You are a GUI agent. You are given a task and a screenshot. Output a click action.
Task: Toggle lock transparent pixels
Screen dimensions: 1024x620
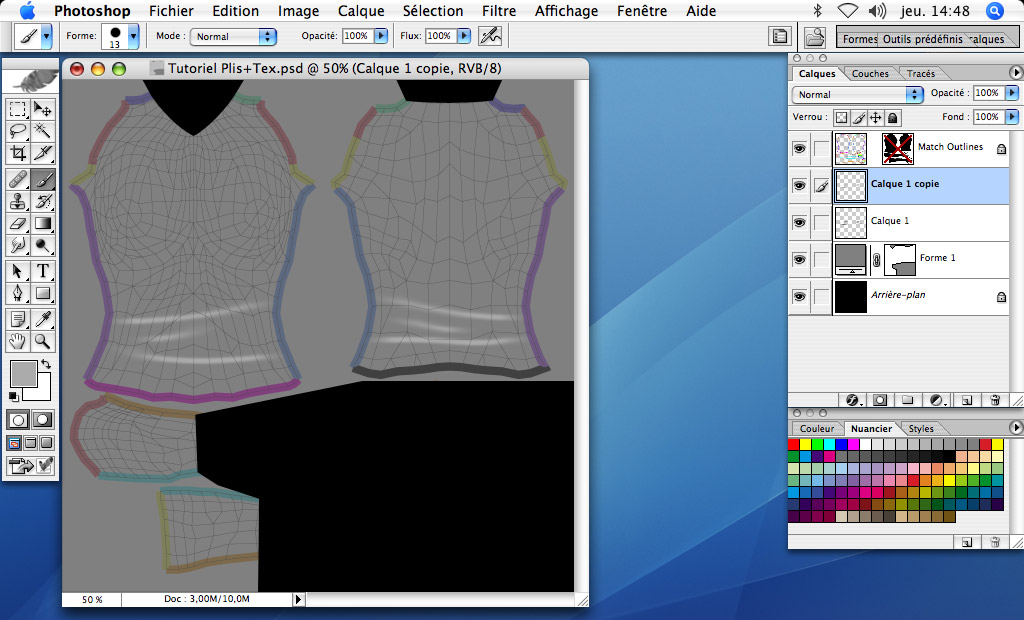click(x=842, y=118)
